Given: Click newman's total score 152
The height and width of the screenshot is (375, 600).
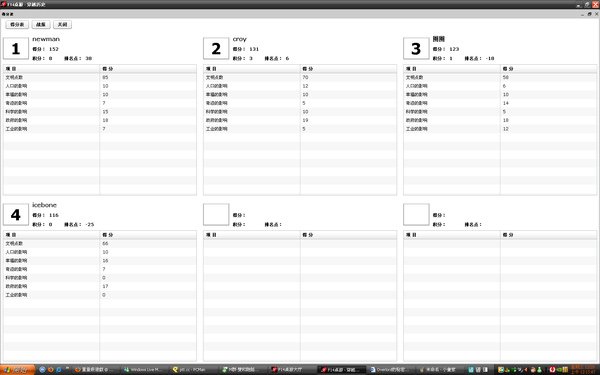Looking at the screenshot, I should point(54,49).
